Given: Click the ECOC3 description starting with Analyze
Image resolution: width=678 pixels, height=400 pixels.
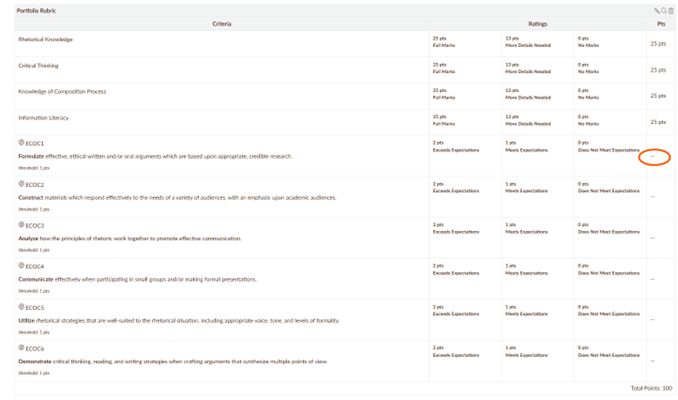Looking at the screenshot, I should click(130, 239).
